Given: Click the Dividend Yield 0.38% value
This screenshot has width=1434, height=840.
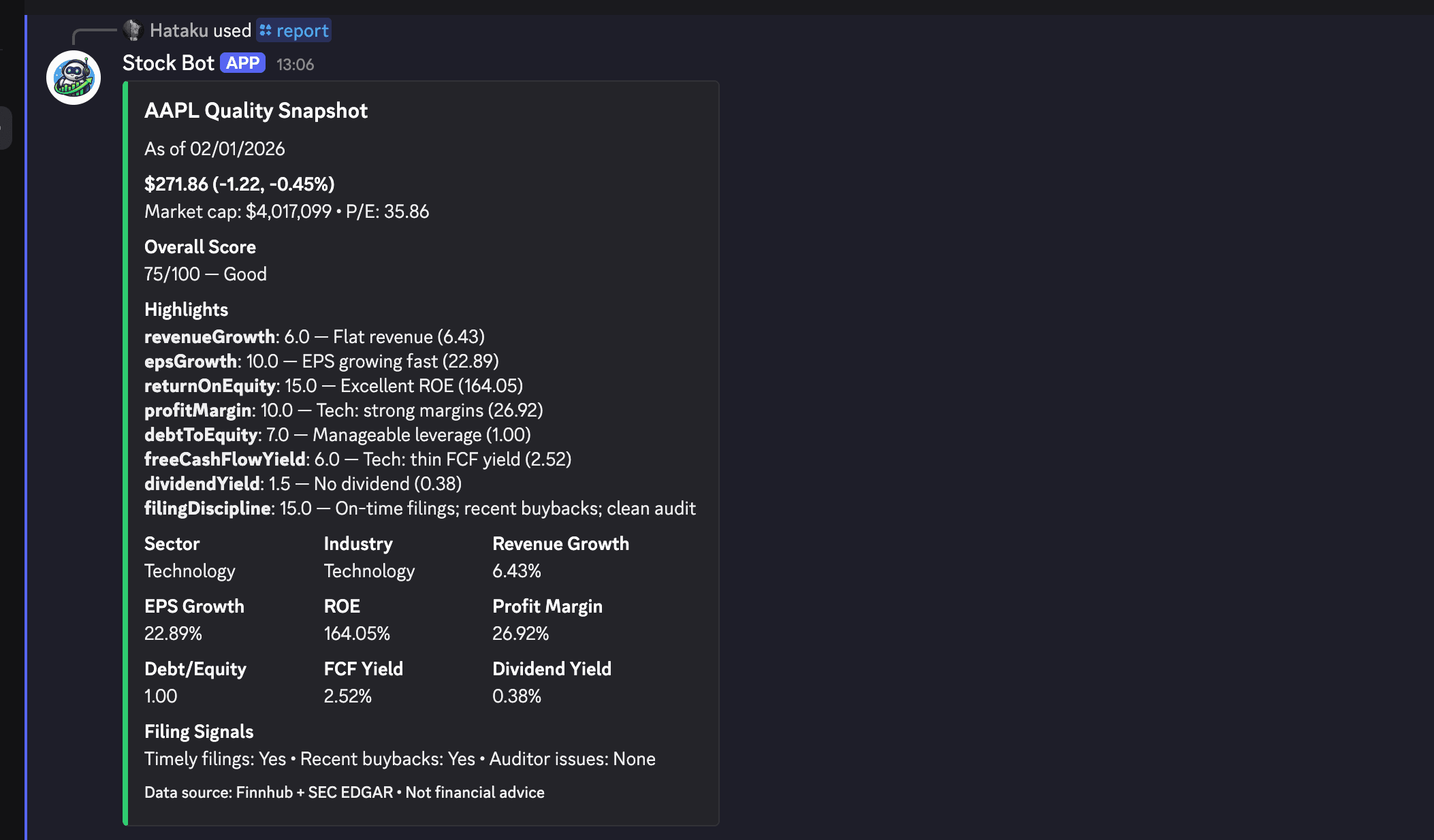Looking at the screenshot, I should [516, 696].
